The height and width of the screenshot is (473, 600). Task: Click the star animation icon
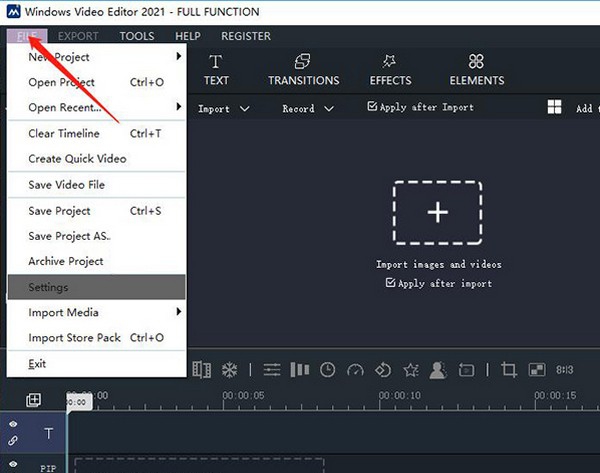(411, 370)
